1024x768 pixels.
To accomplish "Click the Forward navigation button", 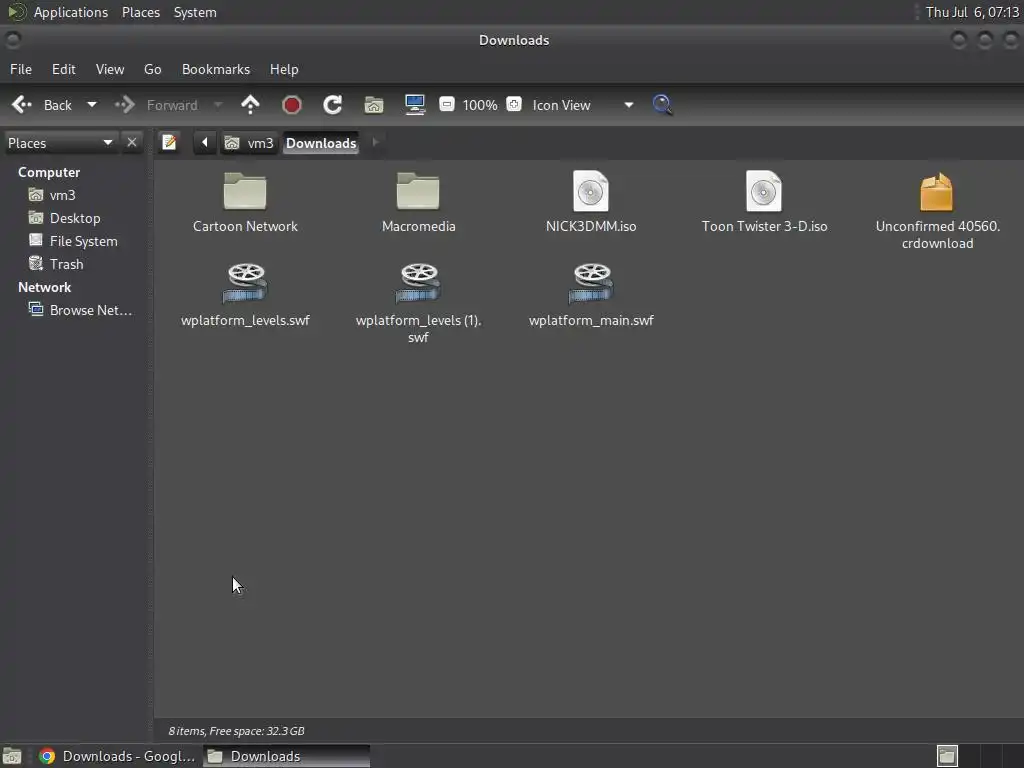I will 157,104.
